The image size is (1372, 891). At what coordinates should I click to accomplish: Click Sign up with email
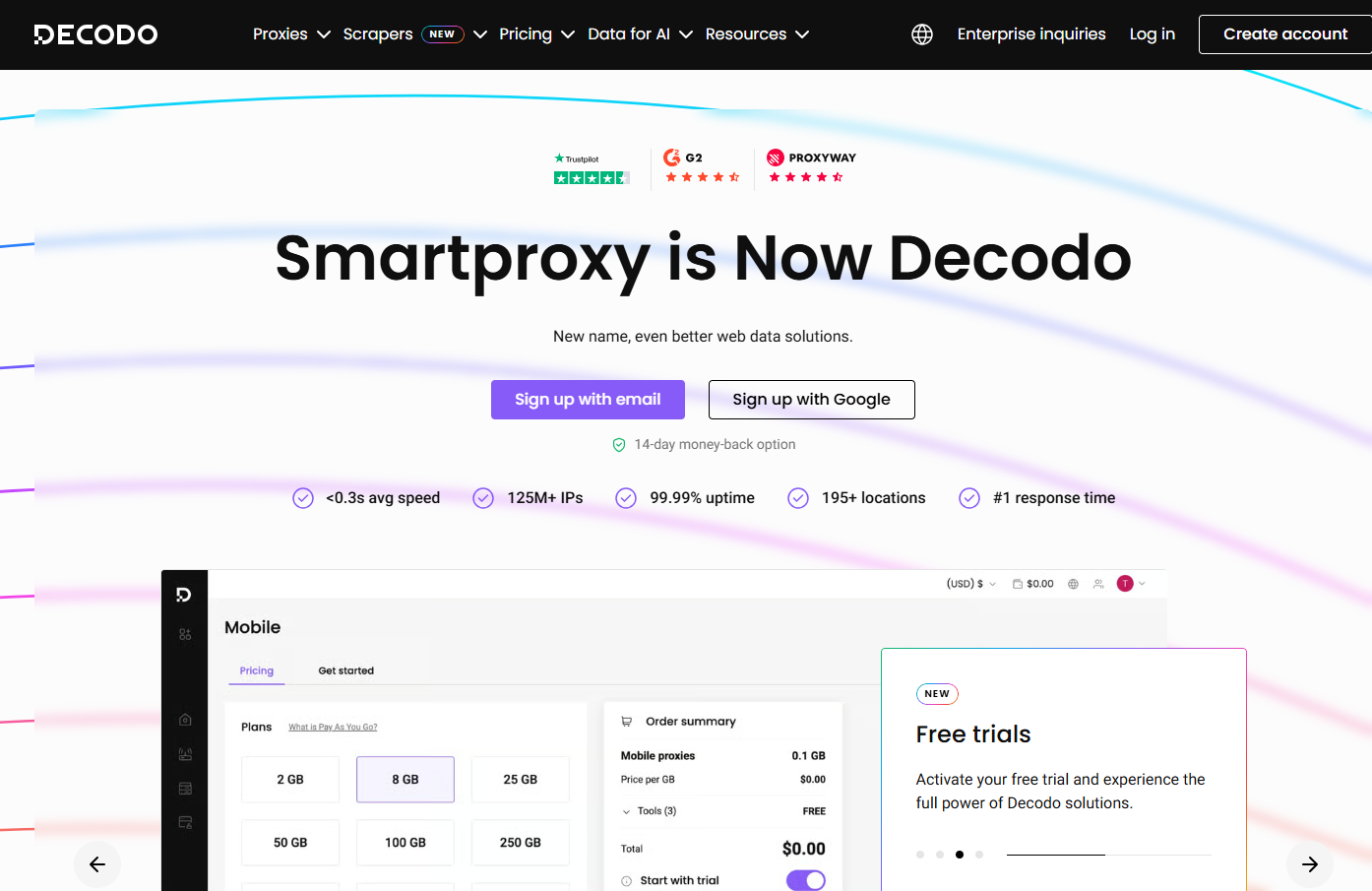[x=588, y=400]
